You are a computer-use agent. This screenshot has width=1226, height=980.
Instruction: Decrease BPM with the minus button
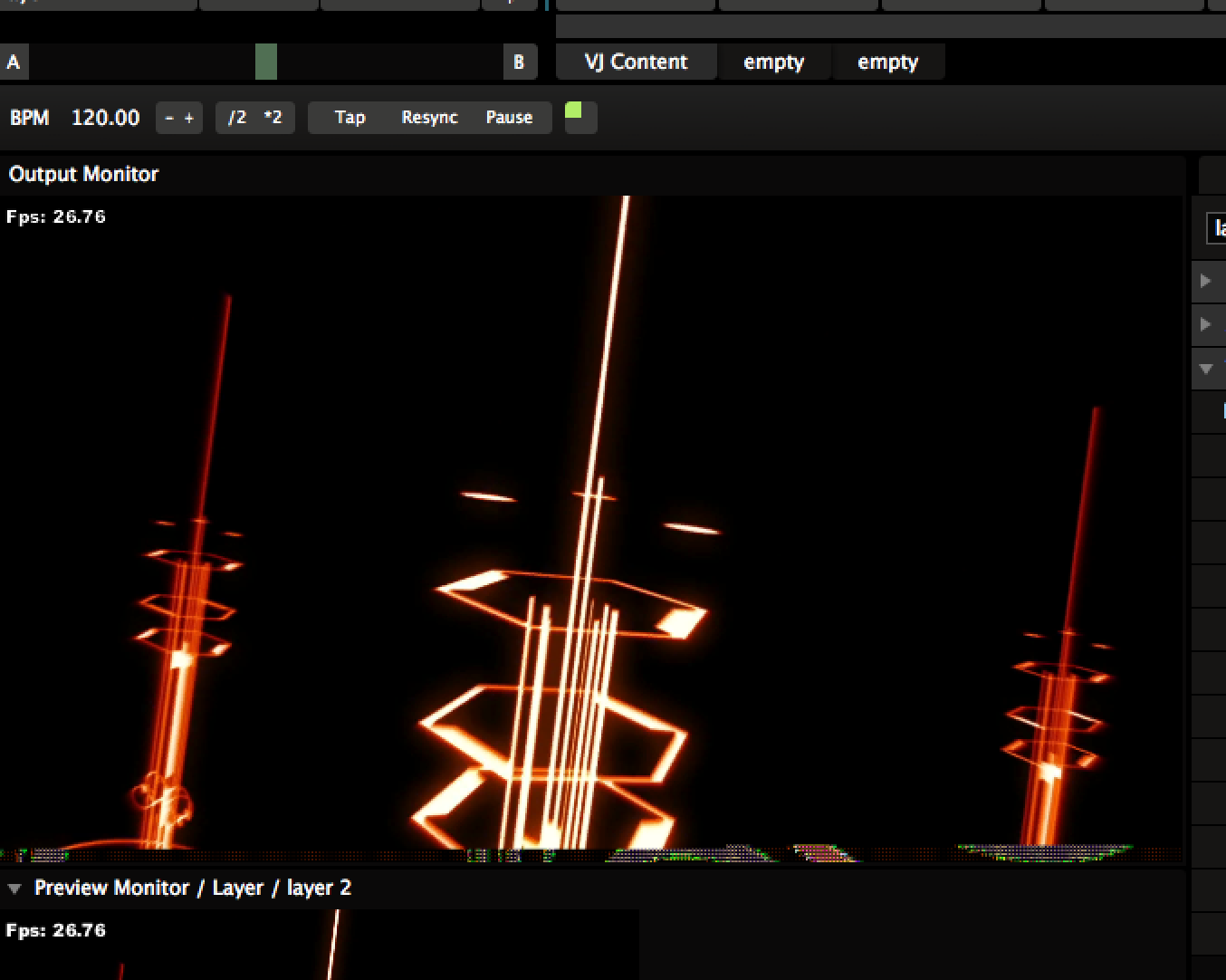169,118
